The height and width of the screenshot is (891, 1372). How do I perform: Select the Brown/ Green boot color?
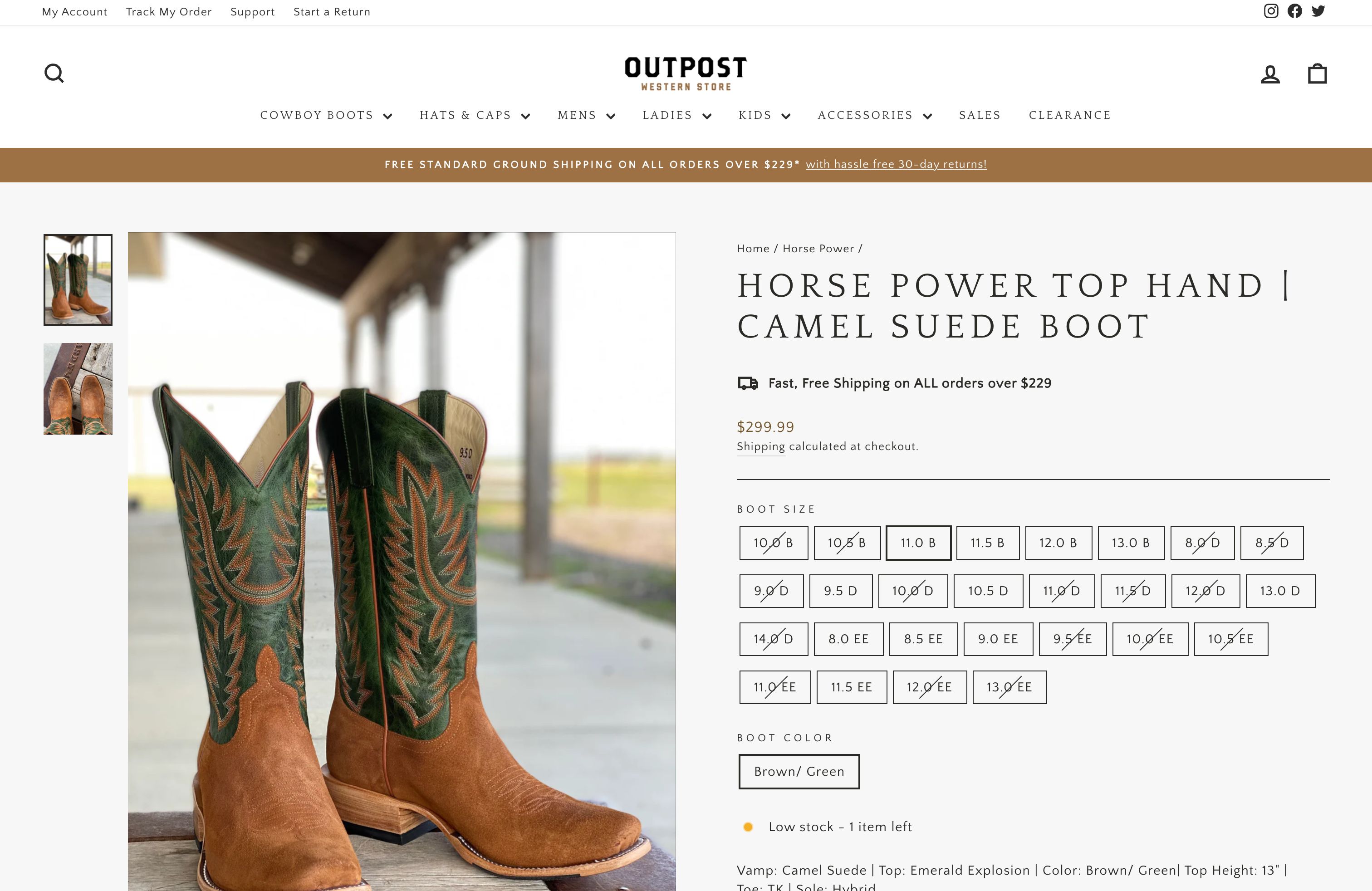coord(799,771)
